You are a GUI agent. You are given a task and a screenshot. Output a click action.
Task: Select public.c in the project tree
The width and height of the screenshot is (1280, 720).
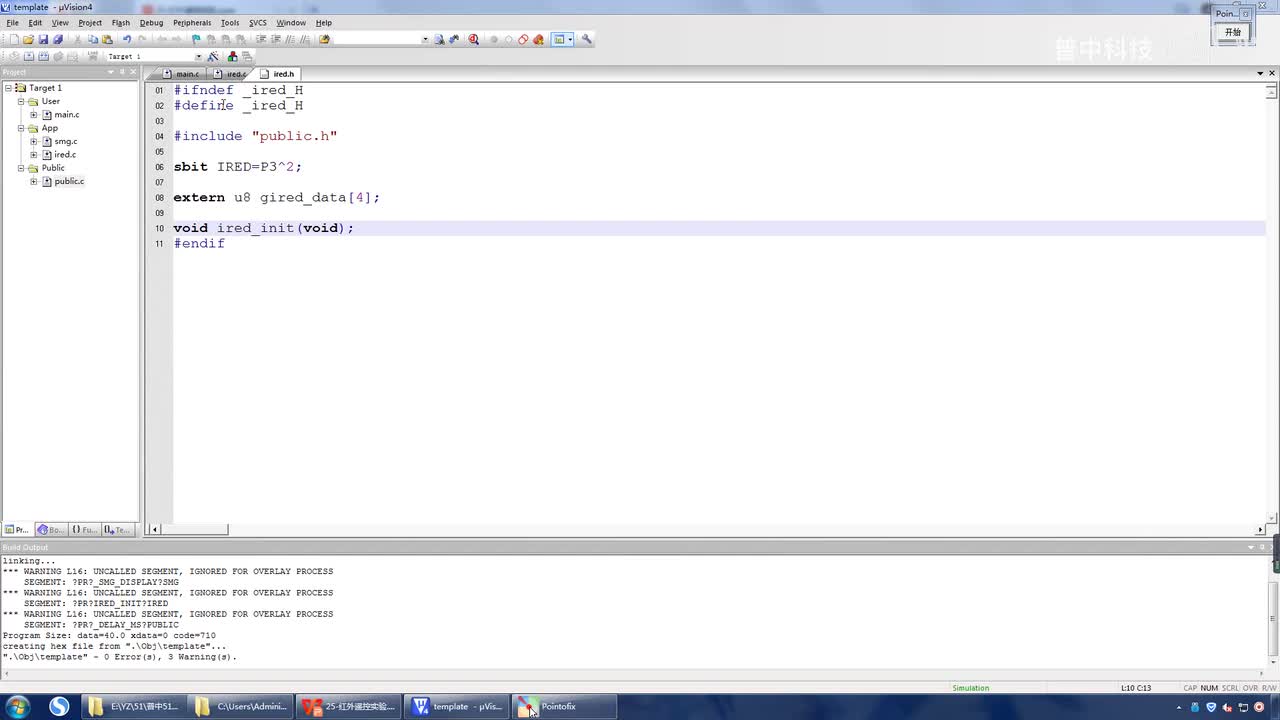[x=69, y=181]
